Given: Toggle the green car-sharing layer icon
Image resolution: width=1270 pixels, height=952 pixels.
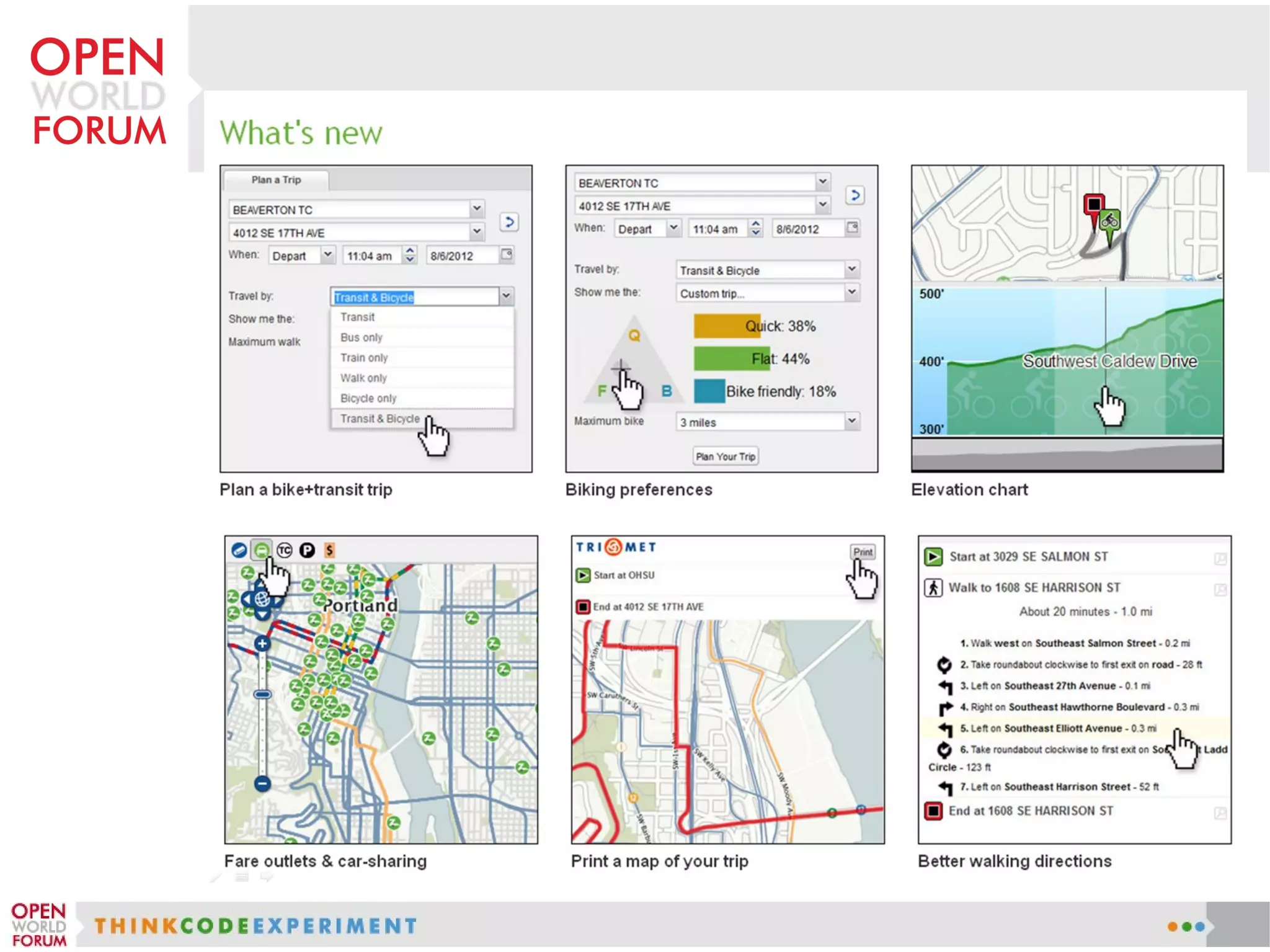Looking at the screenshot, I should click(x=262, y=550).
